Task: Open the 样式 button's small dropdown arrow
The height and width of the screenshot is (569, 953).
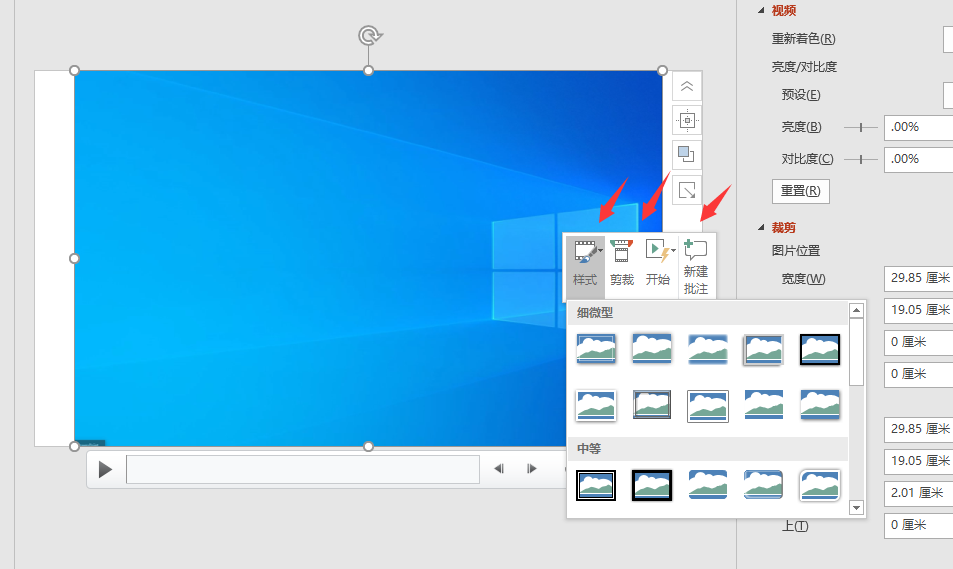Action: [600, 250]
